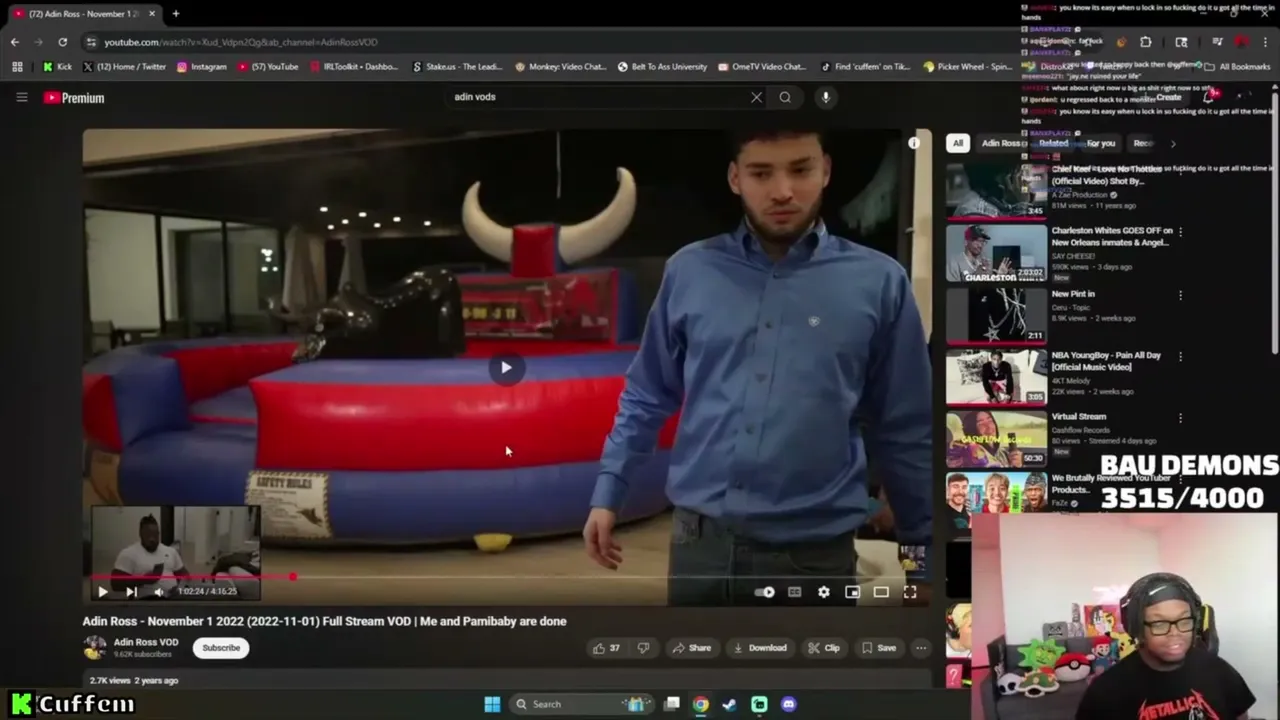Click the play button in the player bar
Screen dimensions: 1280x720
click(102, 591)
